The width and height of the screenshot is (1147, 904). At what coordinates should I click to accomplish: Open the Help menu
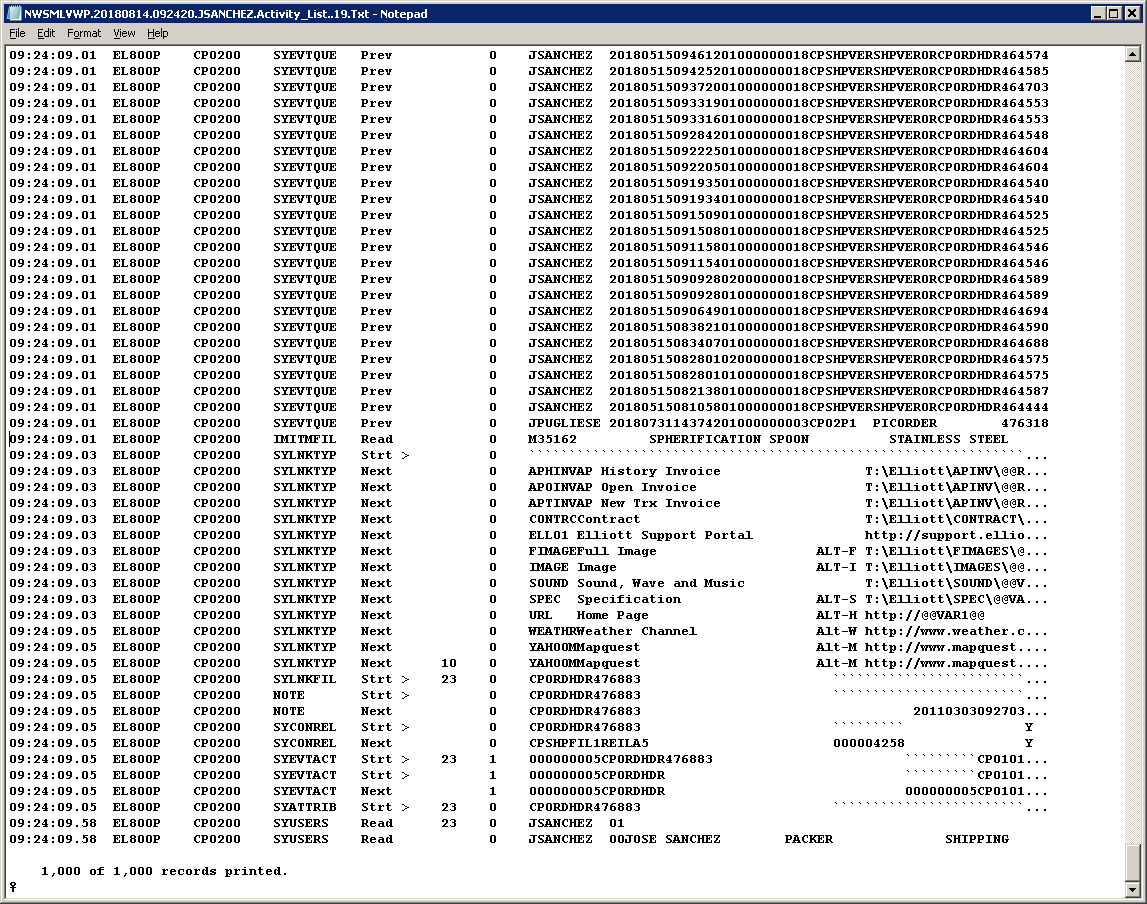click(157, 33)
